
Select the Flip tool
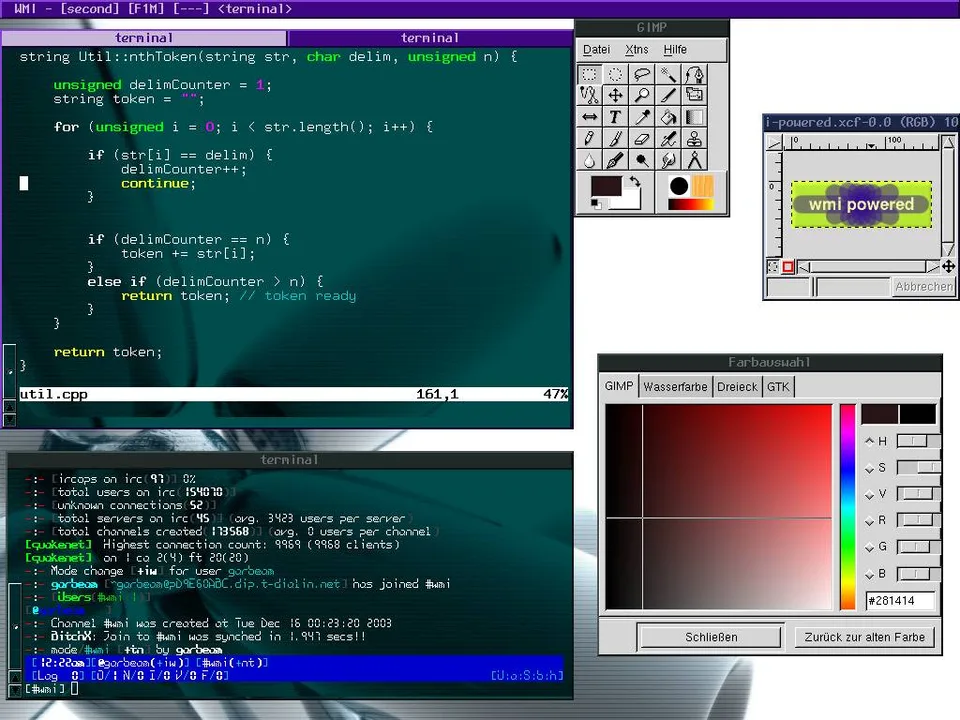click(x=589, y=117)
